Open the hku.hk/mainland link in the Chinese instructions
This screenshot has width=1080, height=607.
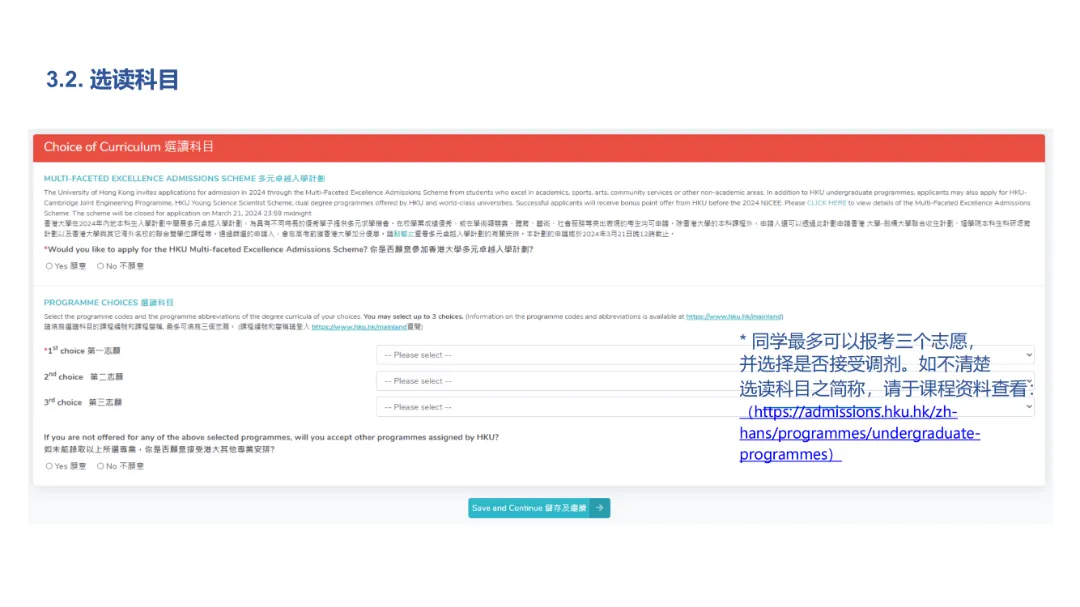[345, 326]
